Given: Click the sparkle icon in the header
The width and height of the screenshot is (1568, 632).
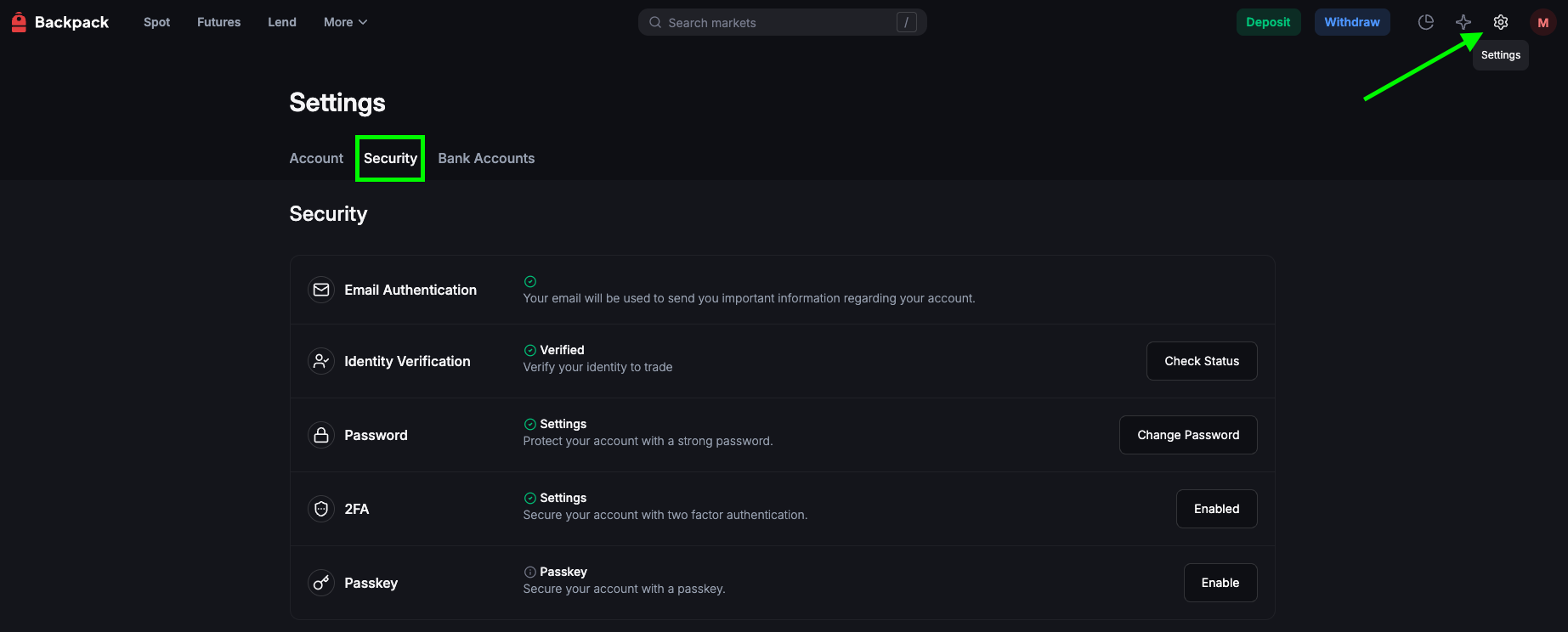Looking at the screenshot, I should (x=1463, y=22).
